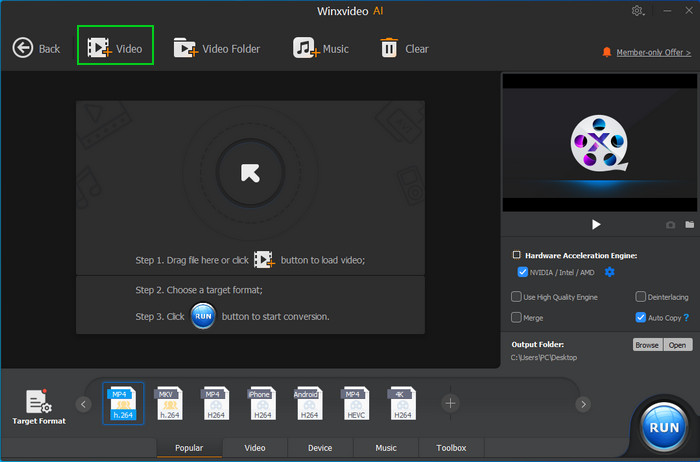Click the small RUN icon in Step 3
Viewport: 700px width, 462px height.
pos(203,316)
